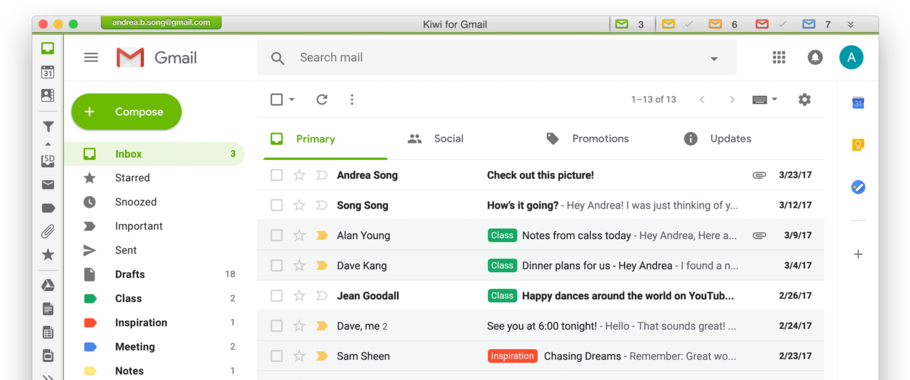
Task: Switch to the Updates tab
Action: pyautogui.click(x=717, y=139)
